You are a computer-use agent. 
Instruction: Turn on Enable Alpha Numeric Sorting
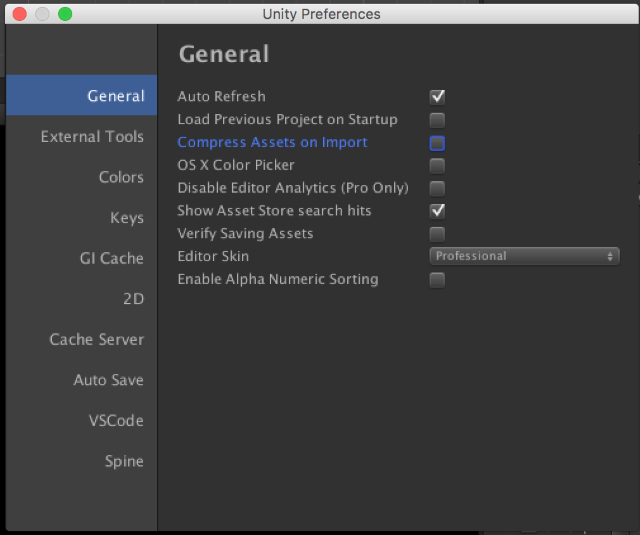click(x=437, y=280)
